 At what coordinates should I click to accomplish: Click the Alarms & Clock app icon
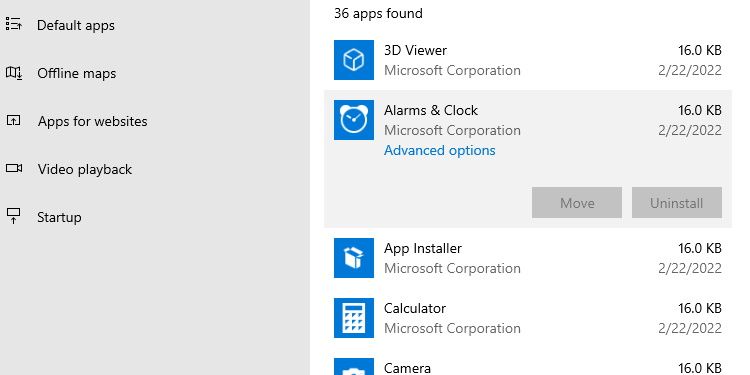click(354, 120)
